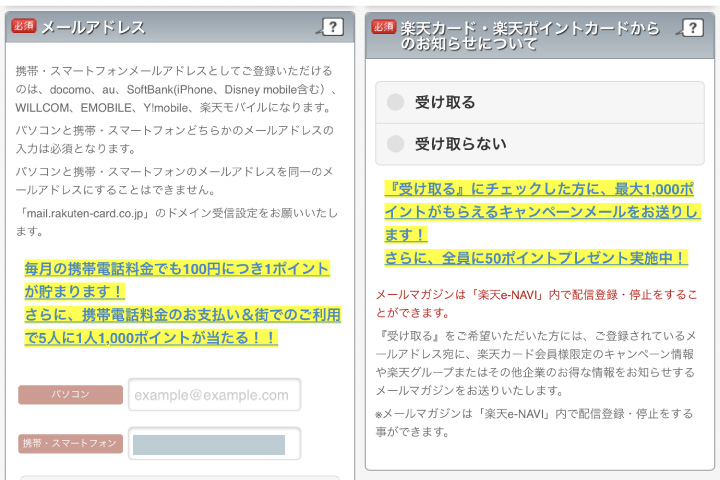Open link さらに、携帯電話料金のお支払い＆街でのご利用

[x=183, y=326]
